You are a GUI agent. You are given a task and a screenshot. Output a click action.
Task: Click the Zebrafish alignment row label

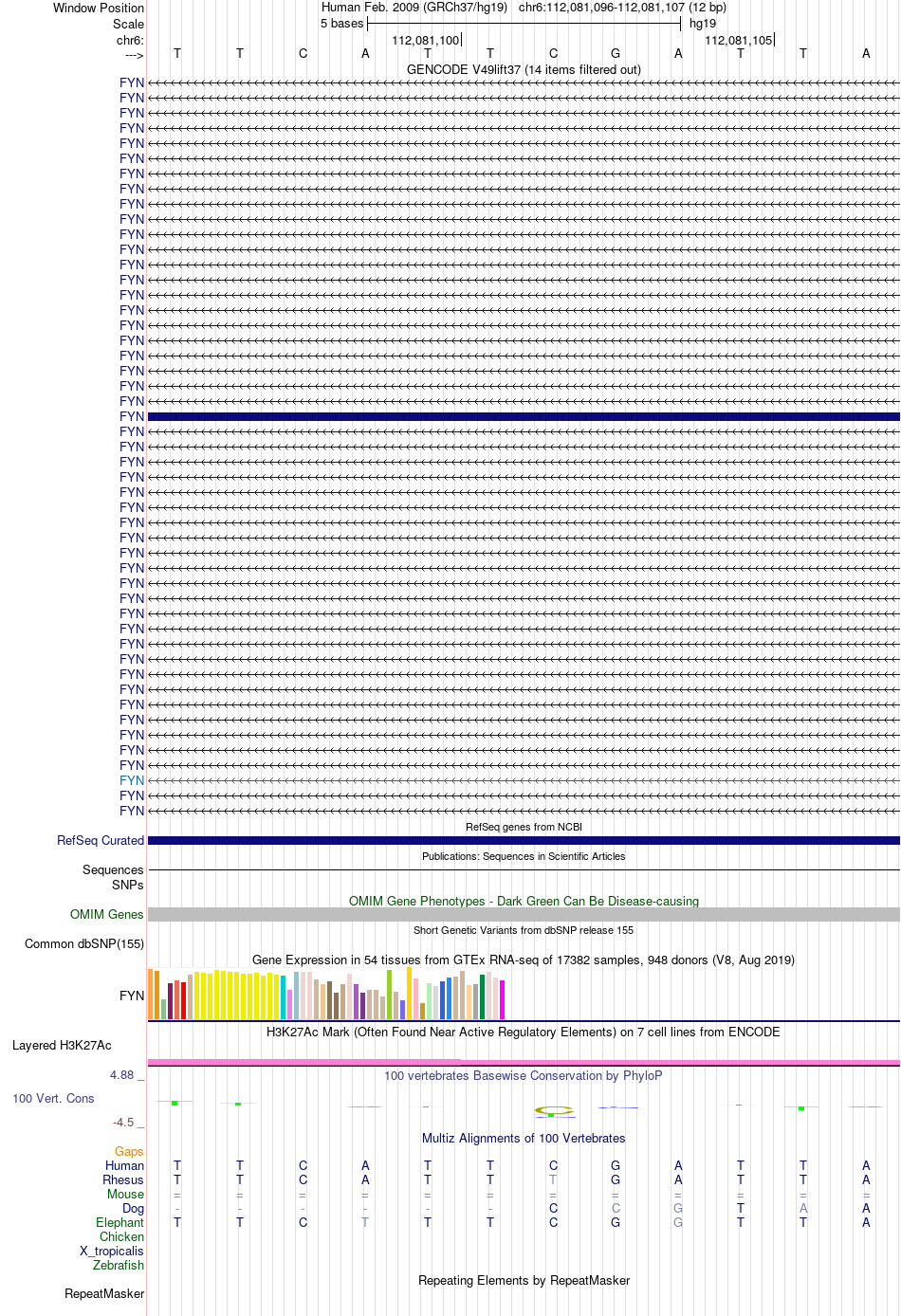click(x=119, y=1265)
